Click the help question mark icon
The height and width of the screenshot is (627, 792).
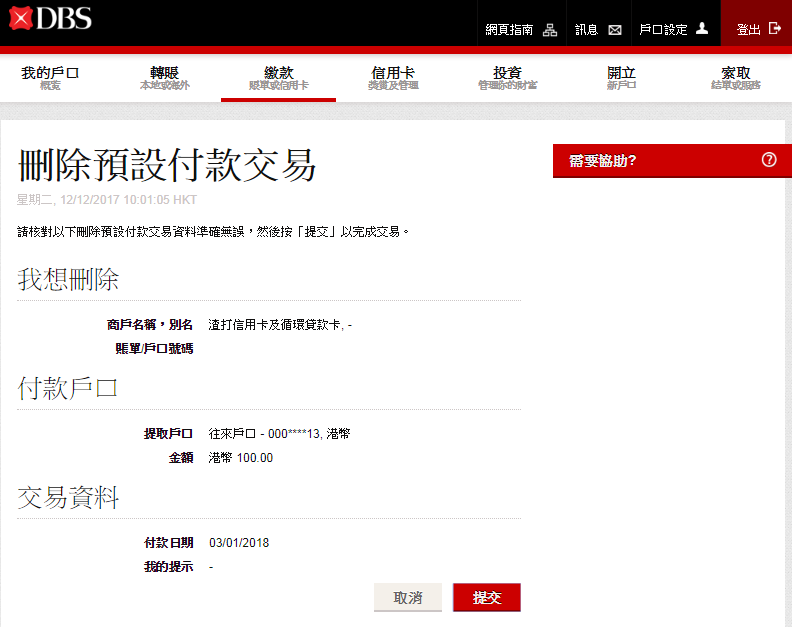pyautogui.click(x=769, y=160)
